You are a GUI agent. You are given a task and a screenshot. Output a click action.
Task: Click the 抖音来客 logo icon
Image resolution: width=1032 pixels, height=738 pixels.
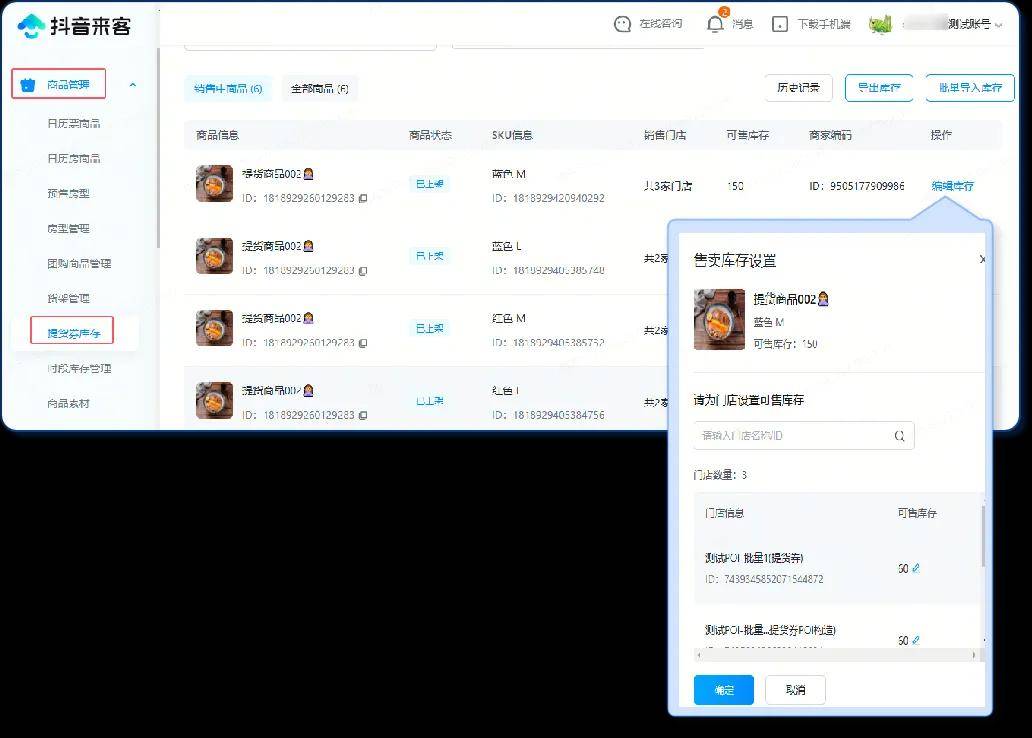pos(31,26)
